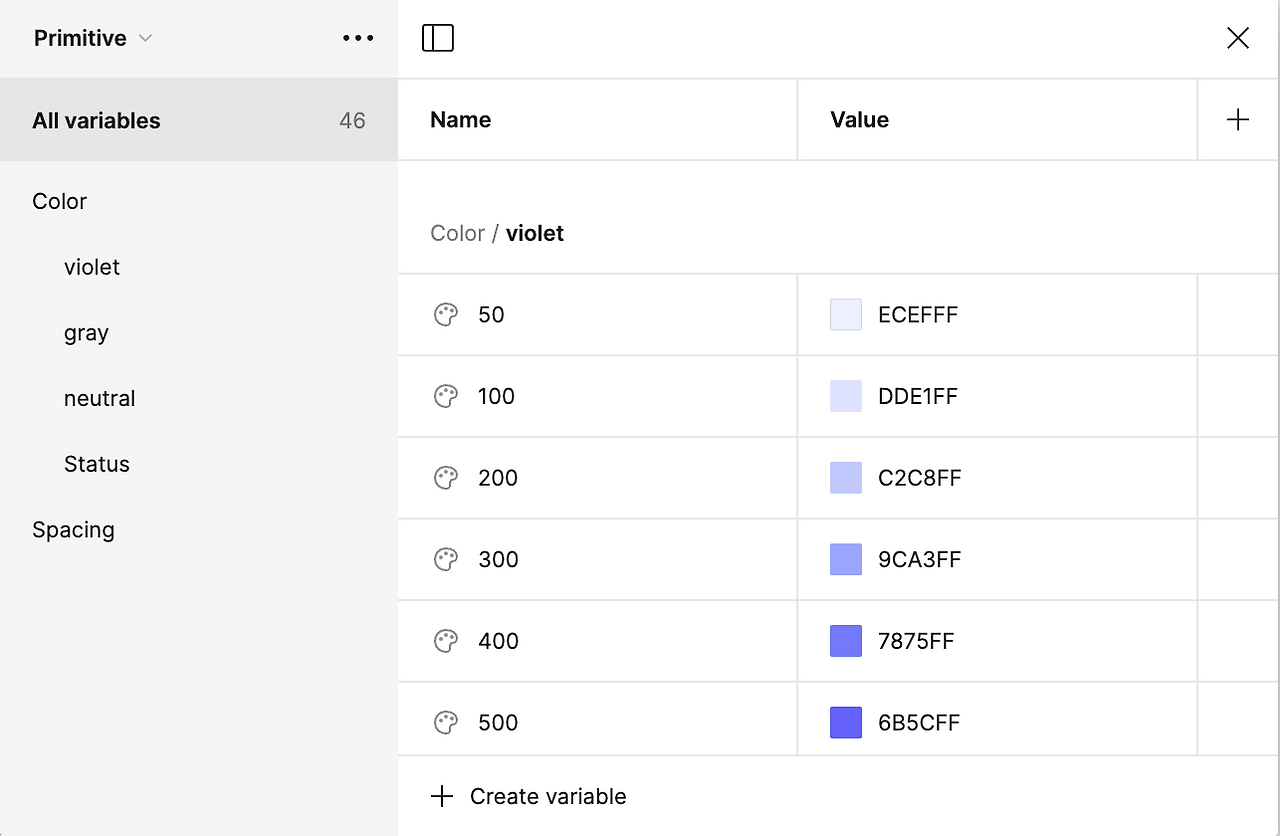Open the violet group in the sidebar
The width and height of the screenshot is (1280, 836).
click(x=92, y=267)
